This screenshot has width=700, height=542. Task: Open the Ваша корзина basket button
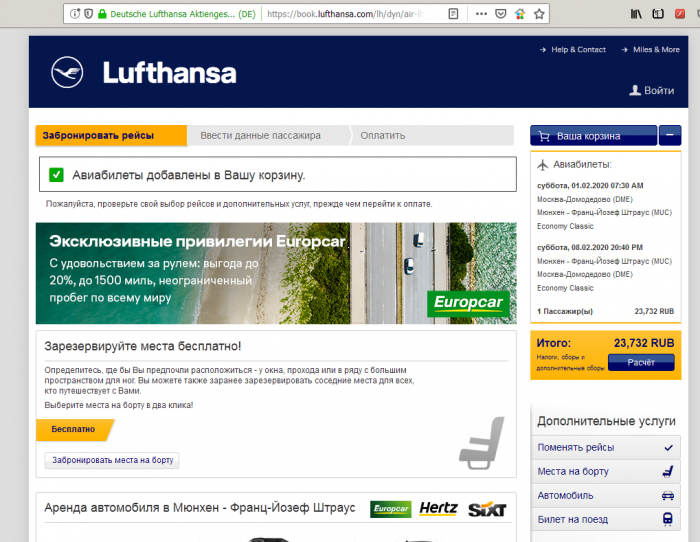click(x=593, y=136)
